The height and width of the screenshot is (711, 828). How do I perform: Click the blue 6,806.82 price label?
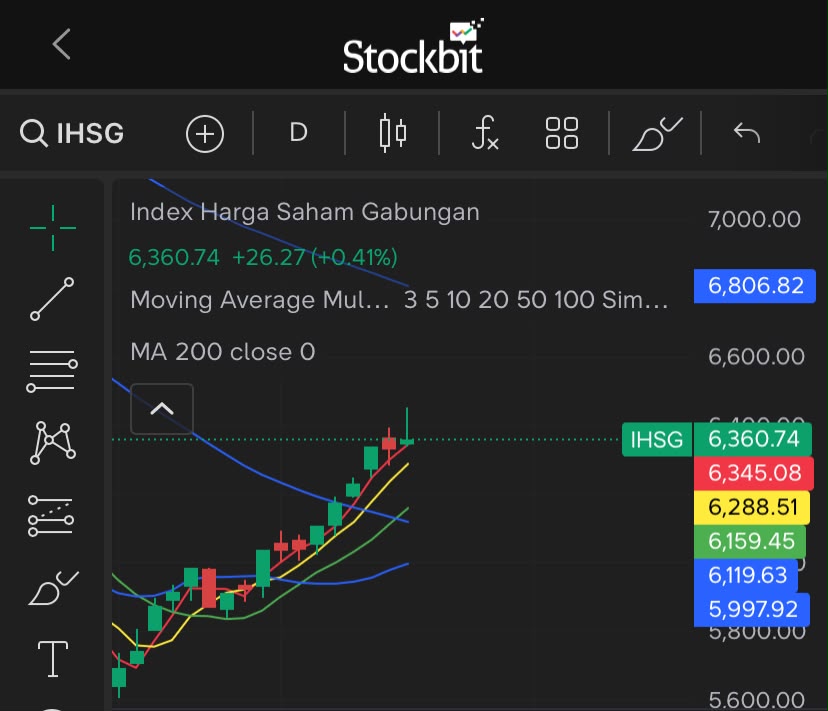pyautogui.click(x=755, y=286)
